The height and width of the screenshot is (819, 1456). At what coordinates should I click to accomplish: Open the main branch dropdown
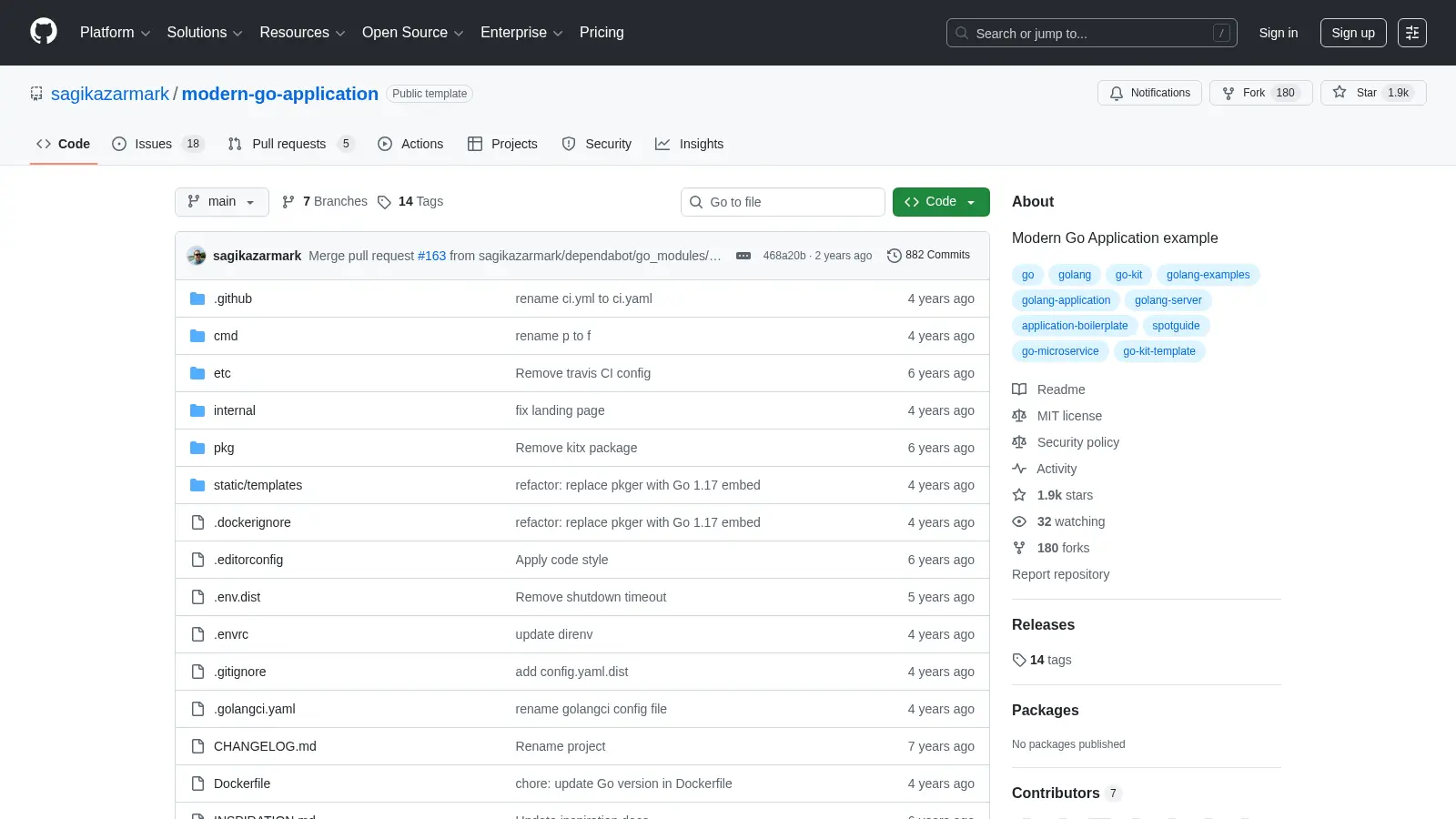(x=221, y=202)
